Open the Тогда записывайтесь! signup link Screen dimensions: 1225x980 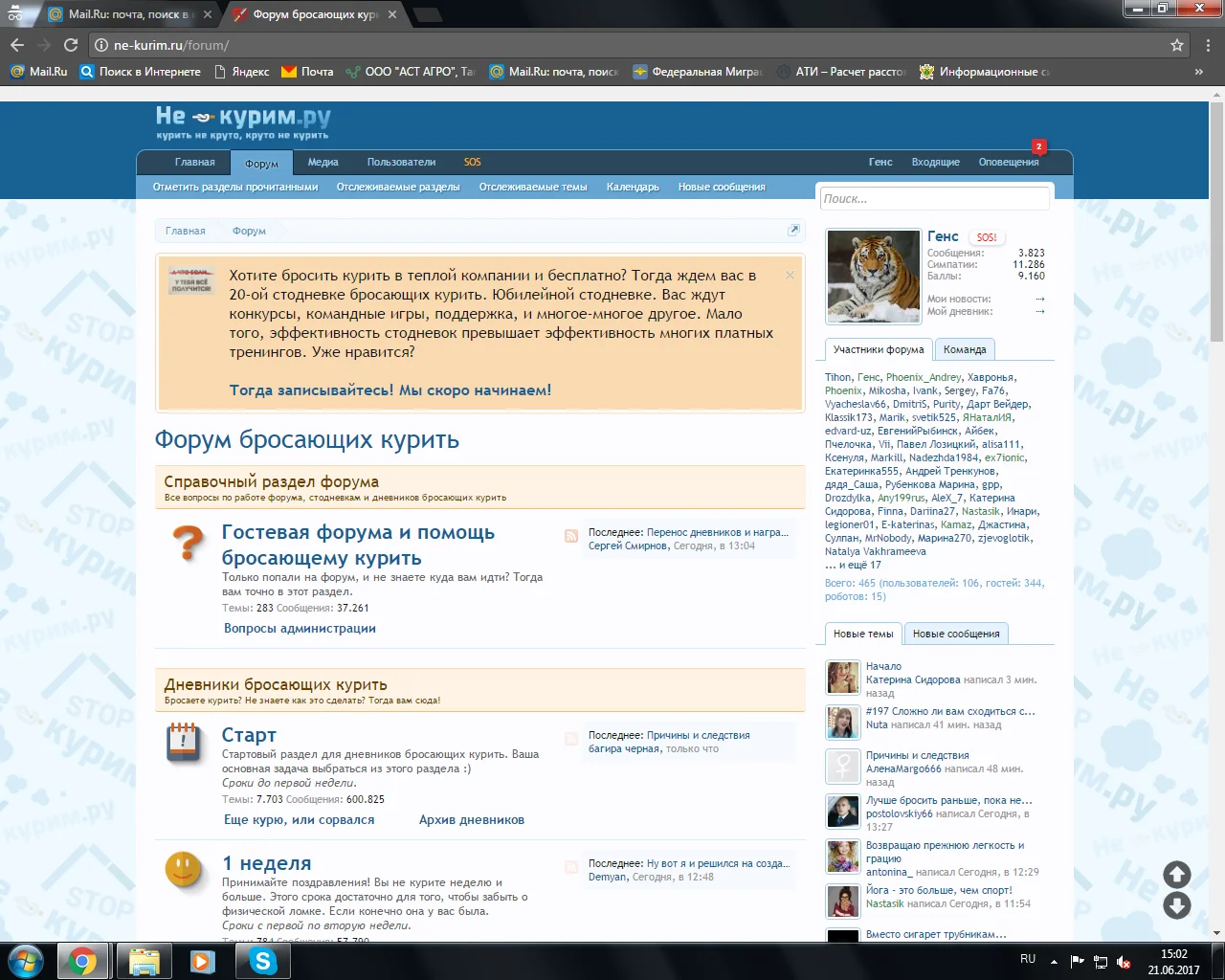pyautogui.click(x=390, y=390)
